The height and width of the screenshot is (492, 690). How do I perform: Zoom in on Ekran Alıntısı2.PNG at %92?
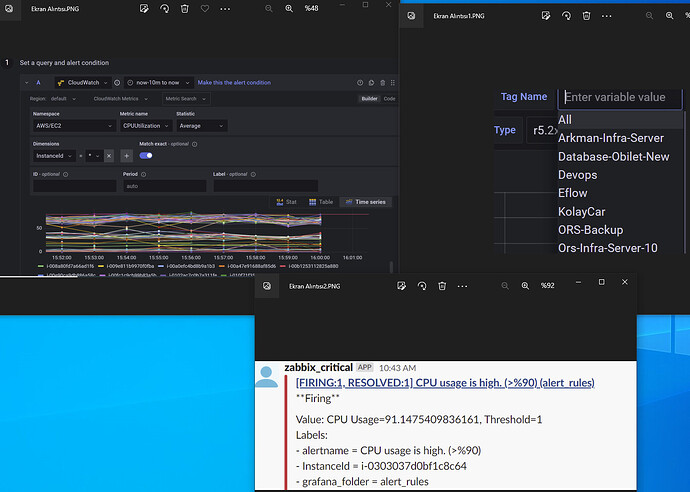525,286
